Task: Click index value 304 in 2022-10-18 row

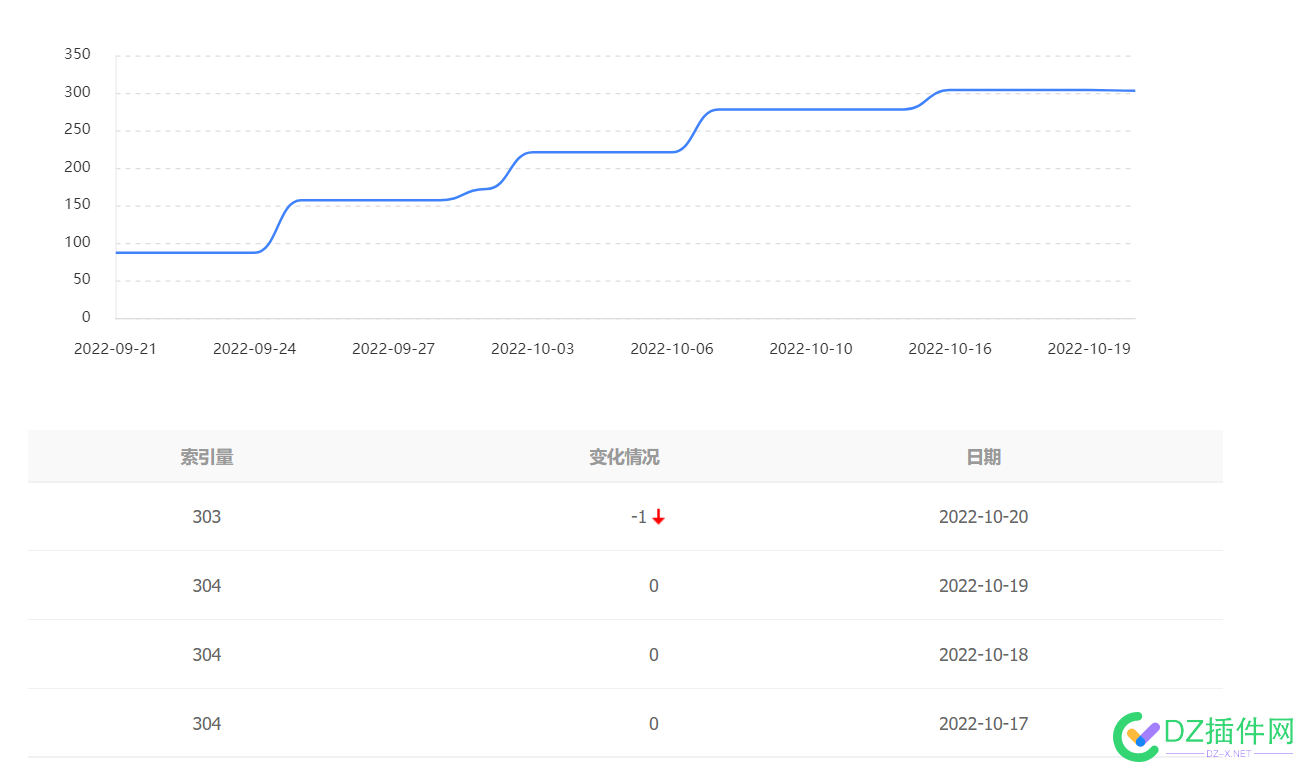Action: tap(207, 655)
